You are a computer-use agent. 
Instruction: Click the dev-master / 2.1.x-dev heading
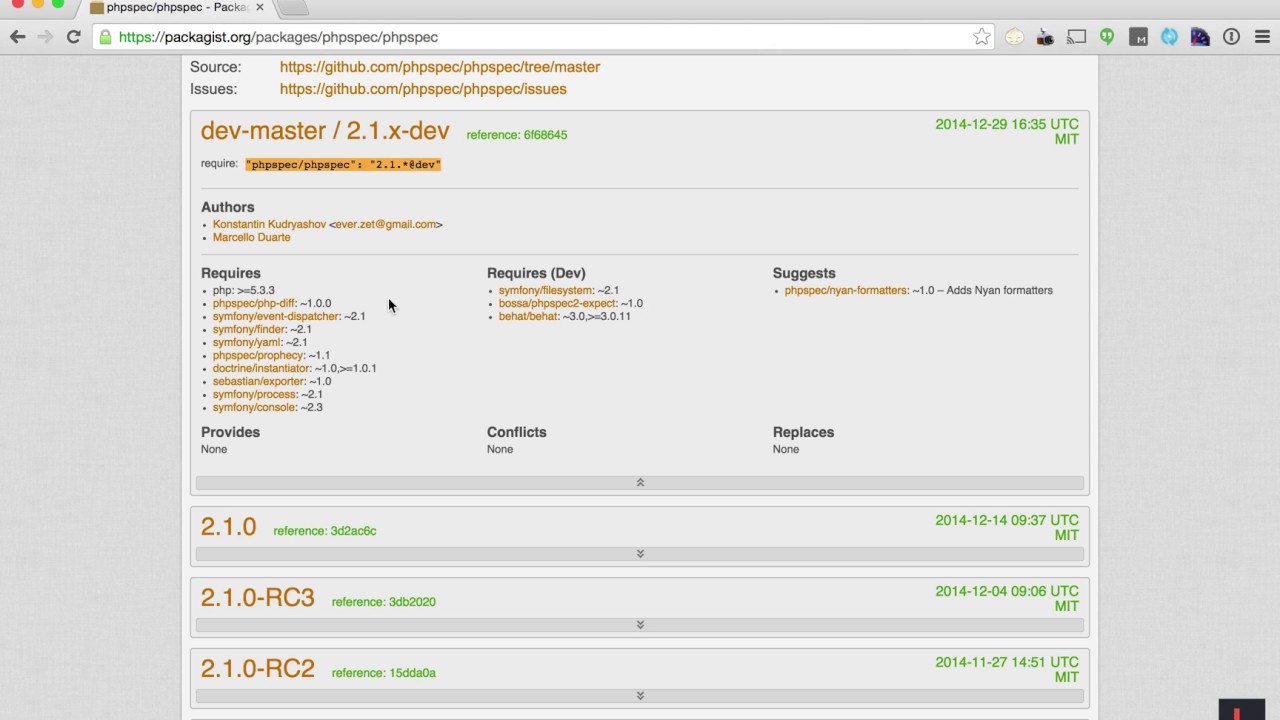pyautogui.click(x=325, y=131)
